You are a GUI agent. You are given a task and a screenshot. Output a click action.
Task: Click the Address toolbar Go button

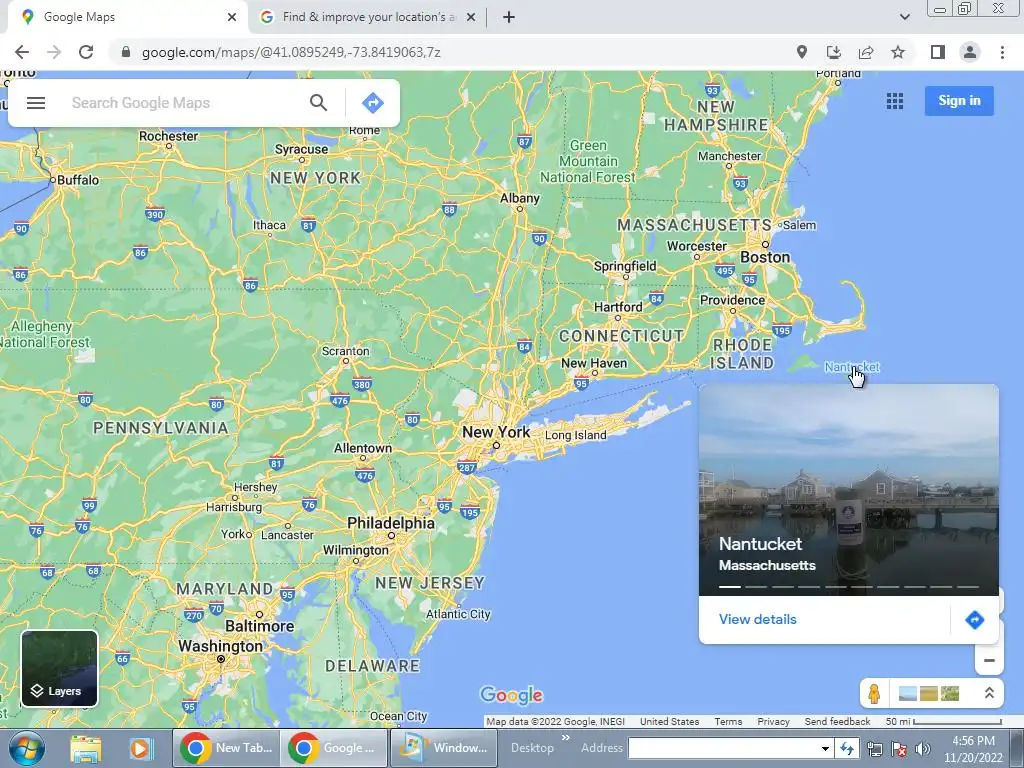847,748
